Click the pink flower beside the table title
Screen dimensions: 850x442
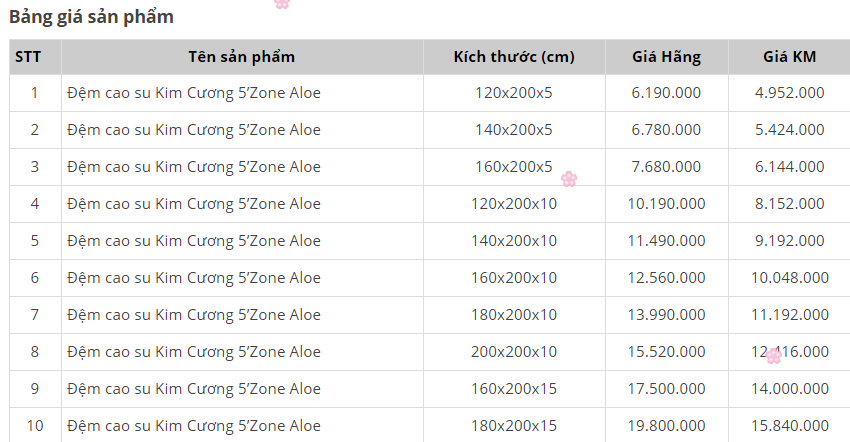click(282, 3)
